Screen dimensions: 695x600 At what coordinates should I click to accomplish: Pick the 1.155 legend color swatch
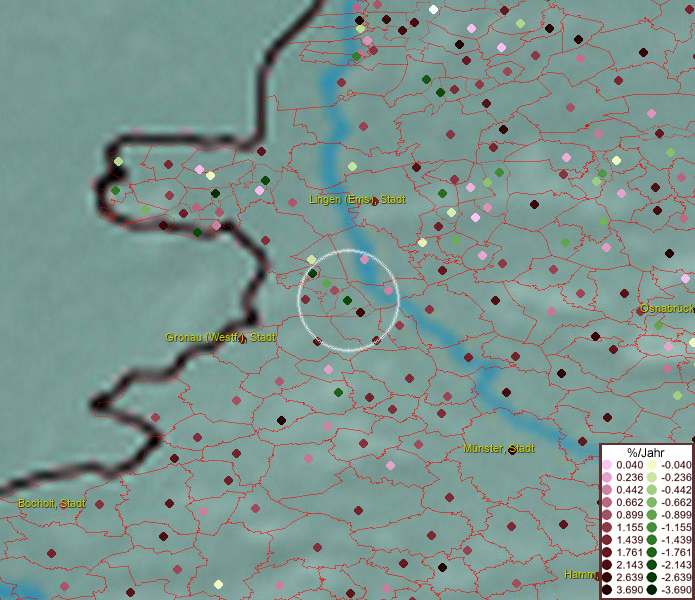coord(608,527)
